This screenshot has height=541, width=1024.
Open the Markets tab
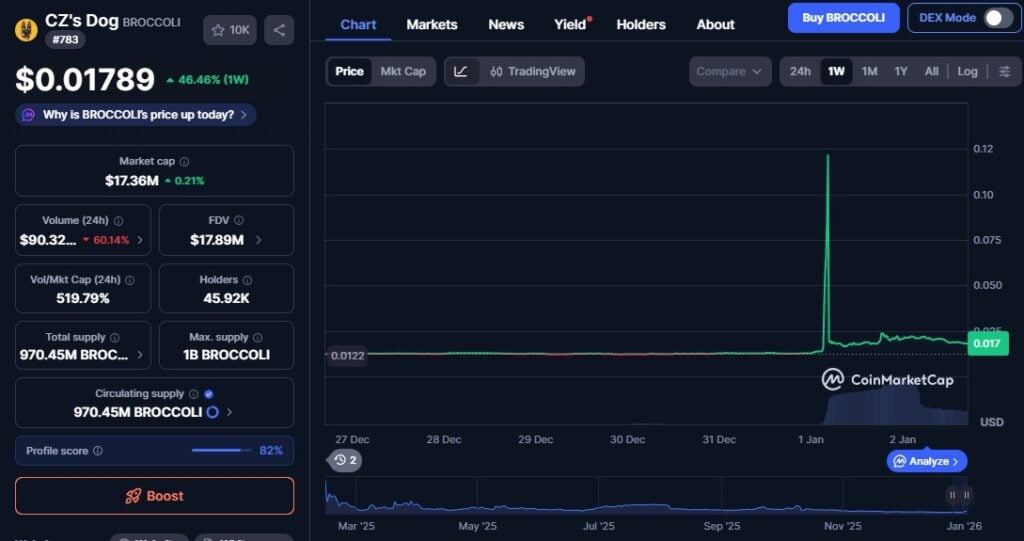432,25
